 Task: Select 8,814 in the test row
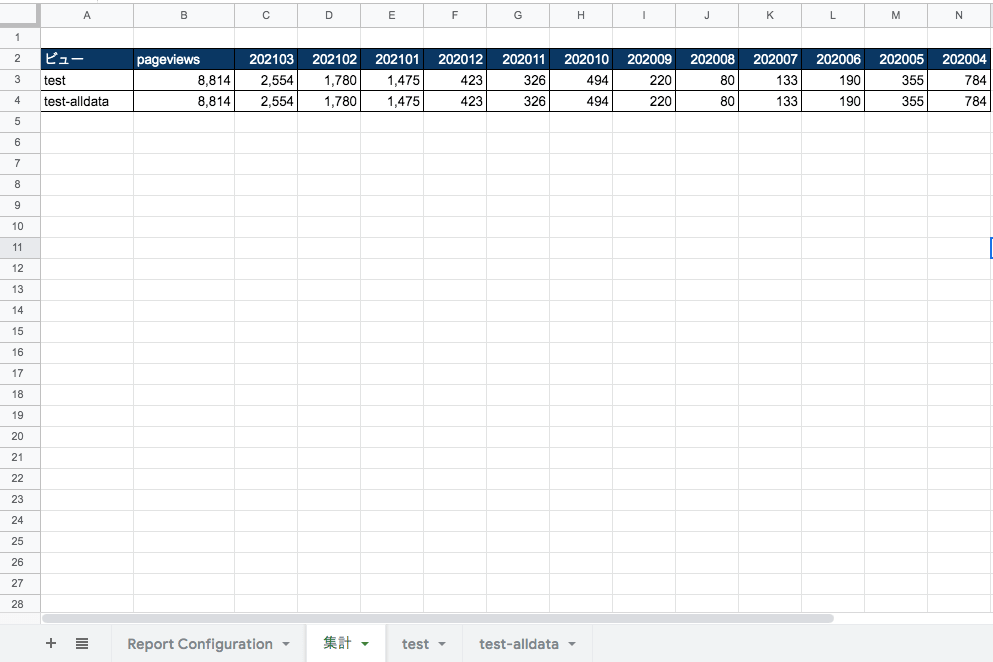[x=184, y=80]
